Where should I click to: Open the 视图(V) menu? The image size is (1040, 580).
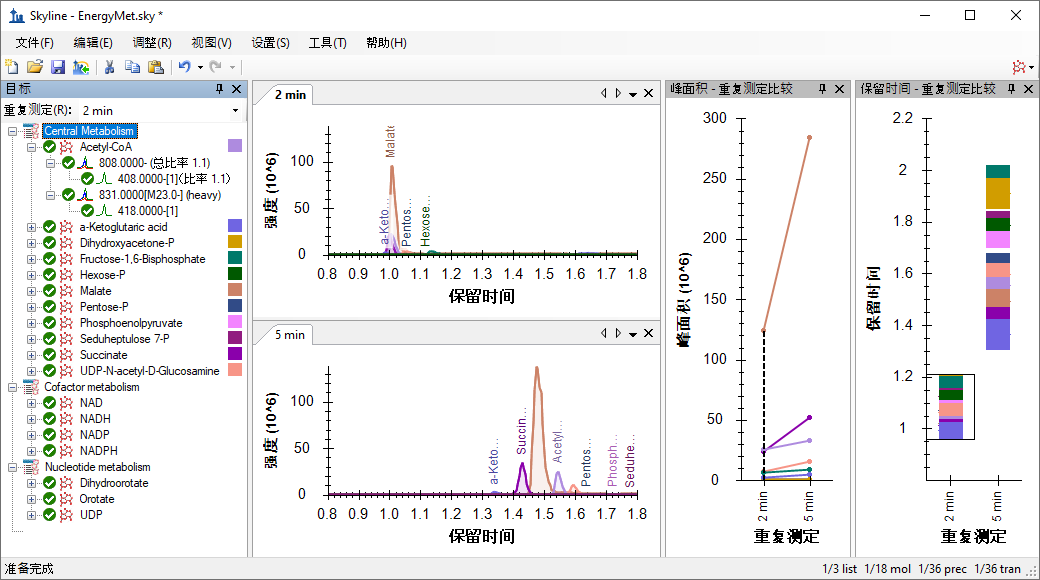point(211,43)
